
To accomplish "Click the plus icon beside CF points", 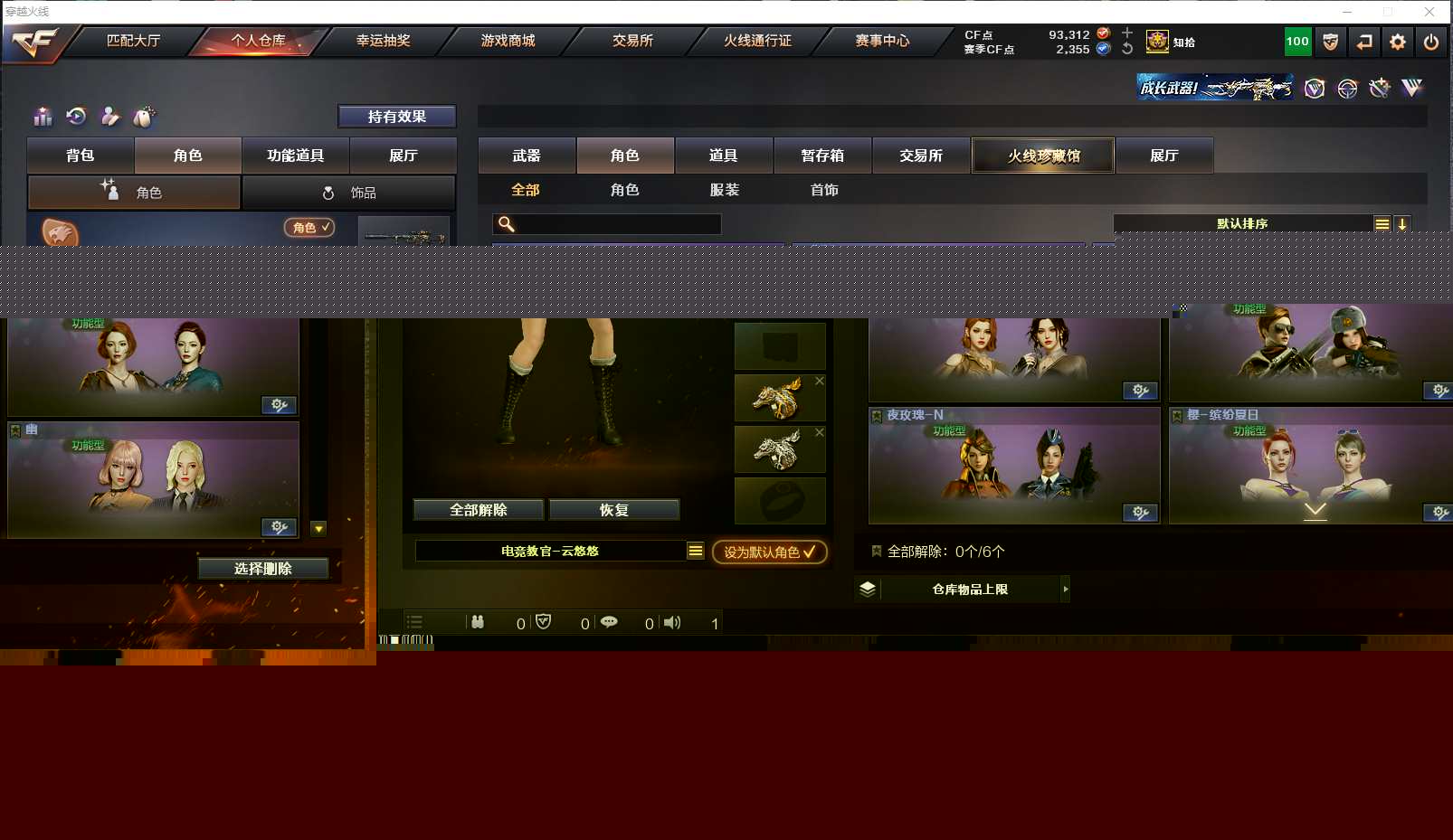I will coord(1127,33).
